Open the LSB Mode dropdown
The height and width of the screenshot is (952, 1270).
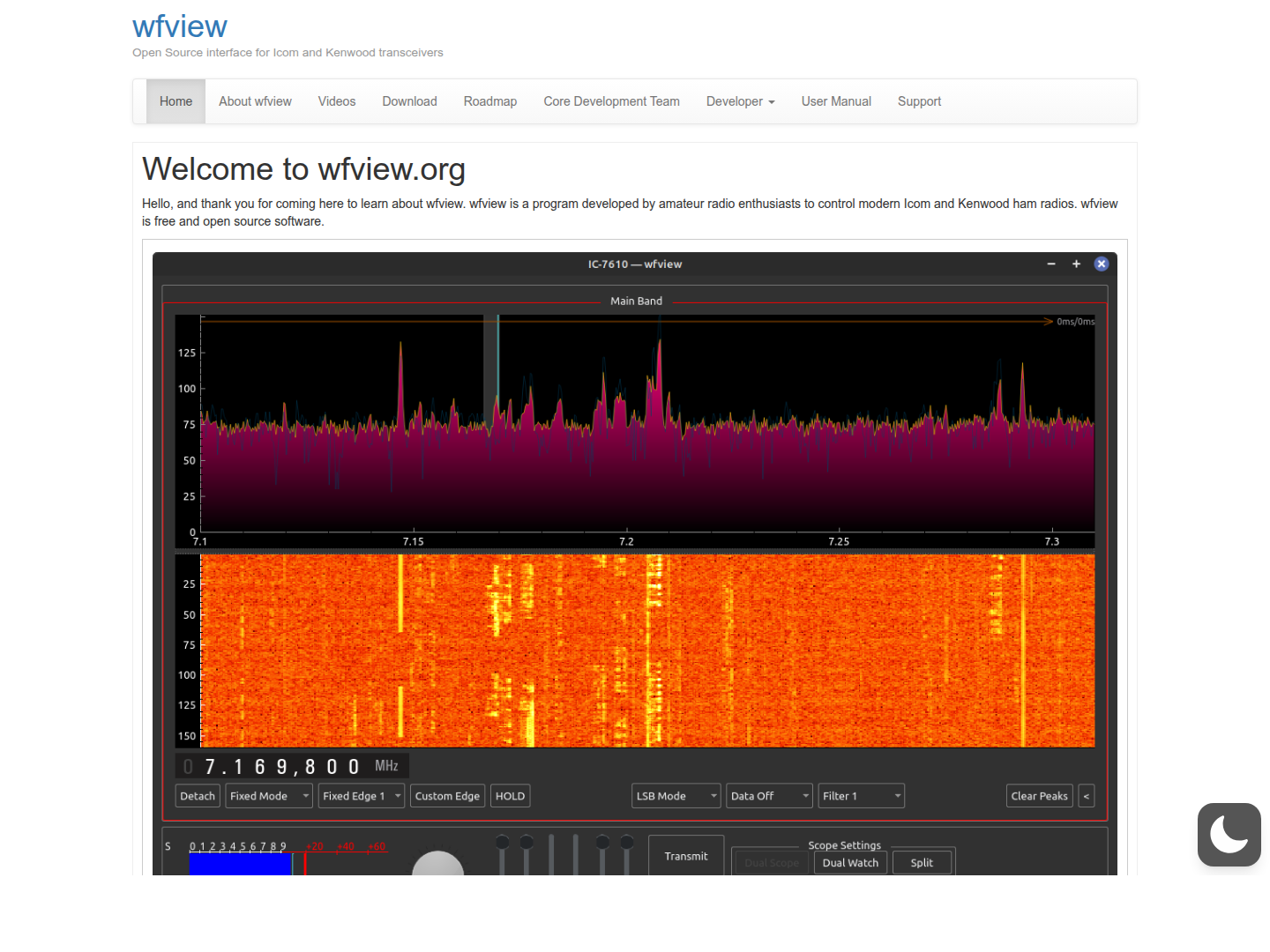(x=676, y=796)
